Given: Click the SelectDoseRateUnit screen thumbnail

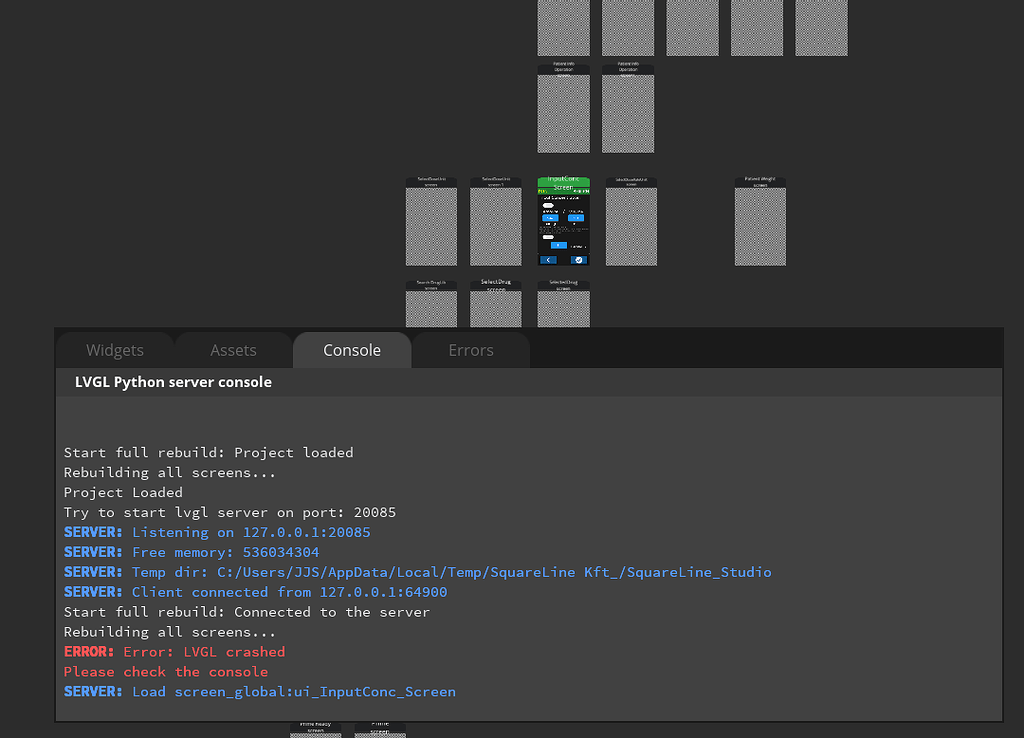Looking at the screenshot, I should 631,226.
